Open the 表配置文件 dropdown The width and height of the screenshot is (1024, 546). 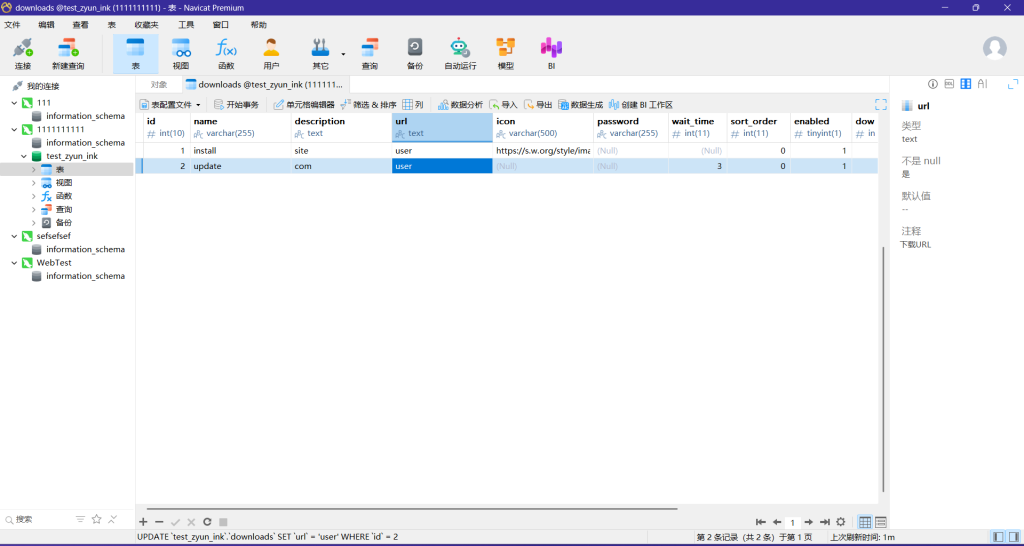pyautogui.click(x=170, y=105)
